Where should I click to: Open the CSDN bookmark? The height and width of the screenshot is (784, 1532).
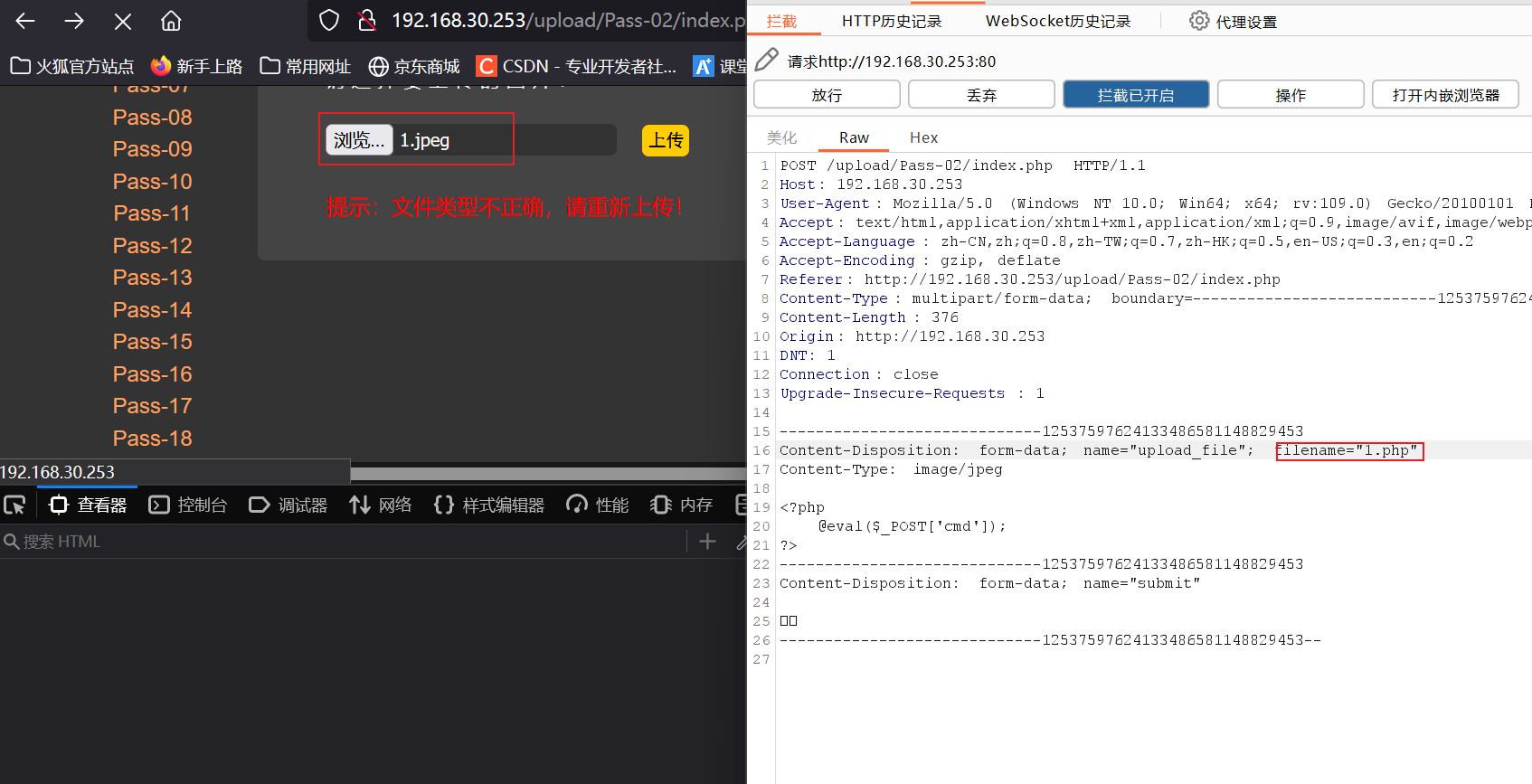[577, 66]
